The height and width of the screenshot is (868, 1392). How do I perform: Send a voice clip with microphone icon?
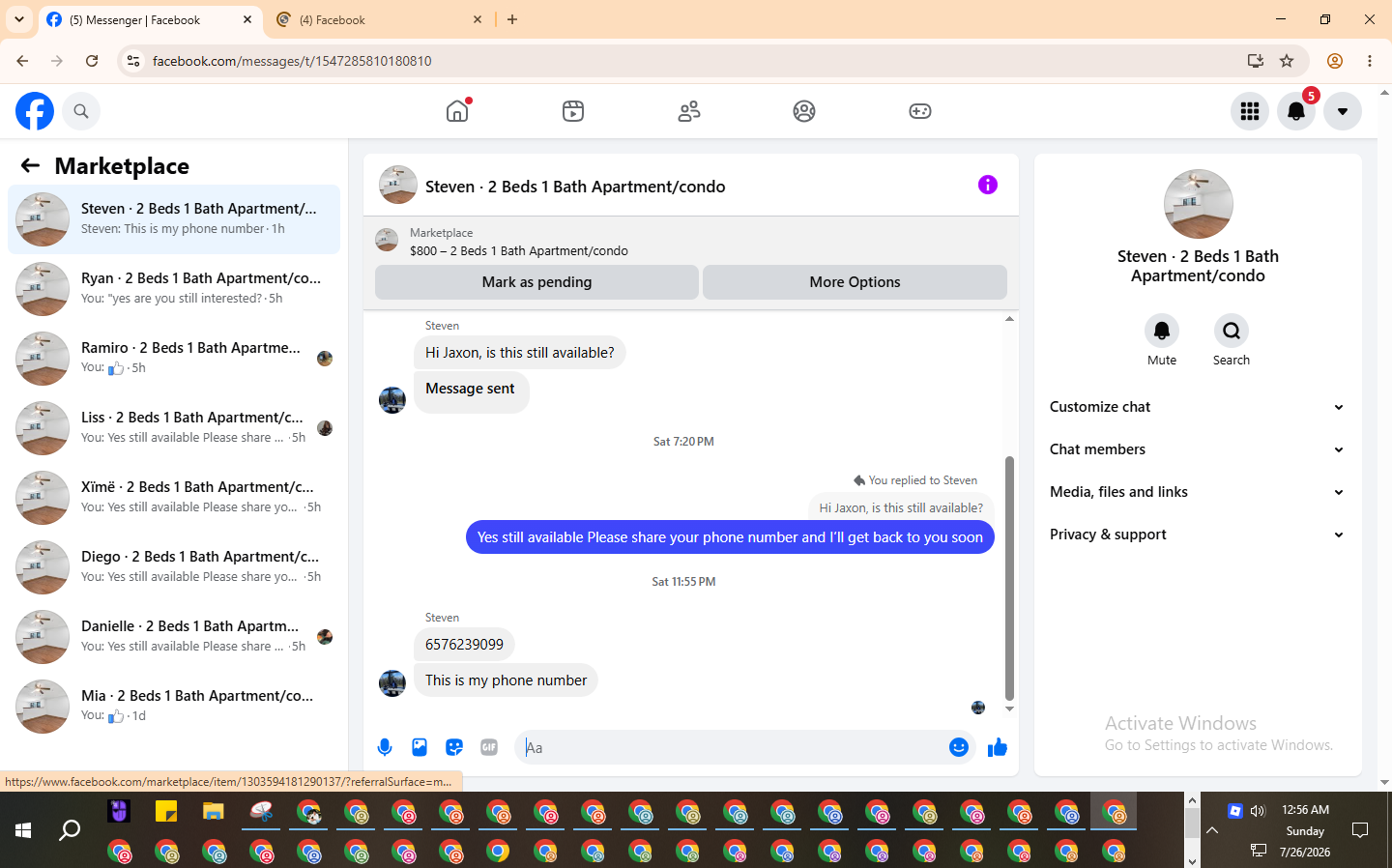pos(385,747)
